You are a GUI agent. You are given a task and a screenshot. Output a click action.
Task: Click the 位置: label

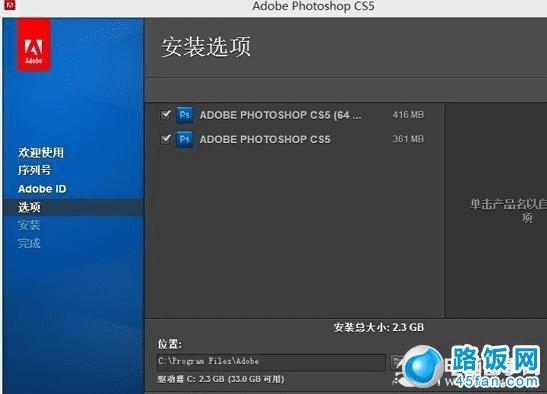click(x=170, y=344)
